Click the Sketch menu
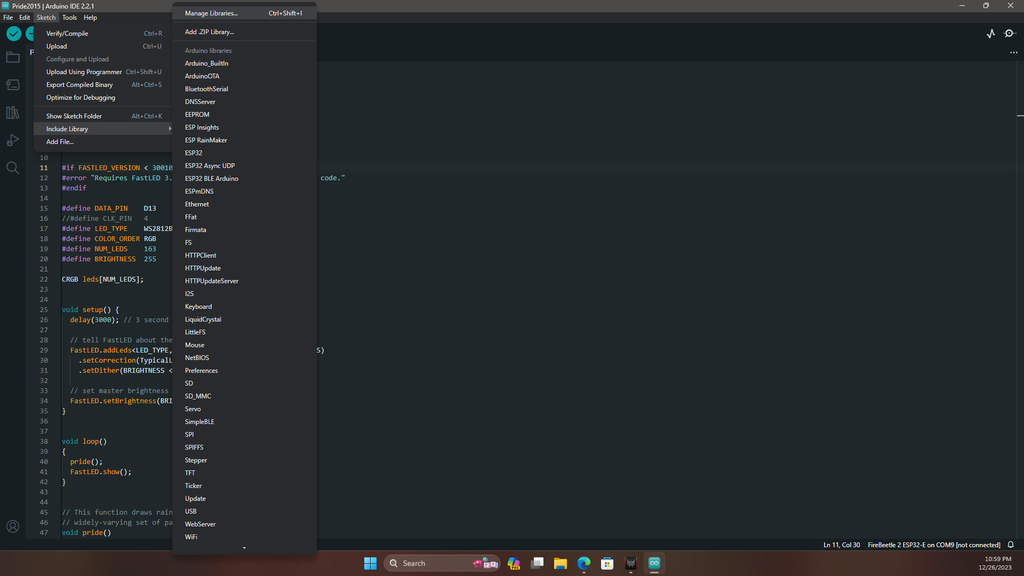 click(x=46, y=18)
